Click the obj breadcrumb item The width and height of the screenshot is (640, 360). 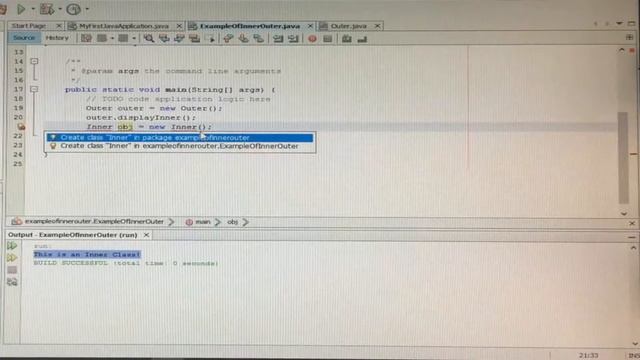coord(232,222)
